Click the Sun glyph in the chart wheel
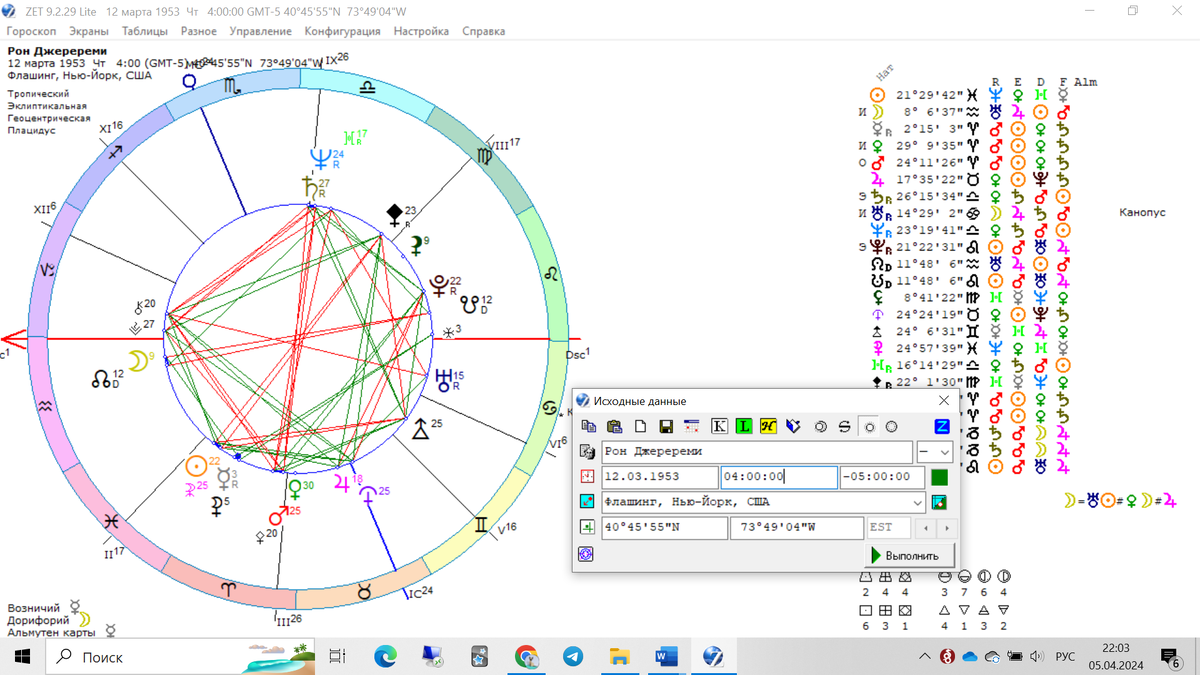The width and height of the screenshot is (1200, 675). (196, 466)
